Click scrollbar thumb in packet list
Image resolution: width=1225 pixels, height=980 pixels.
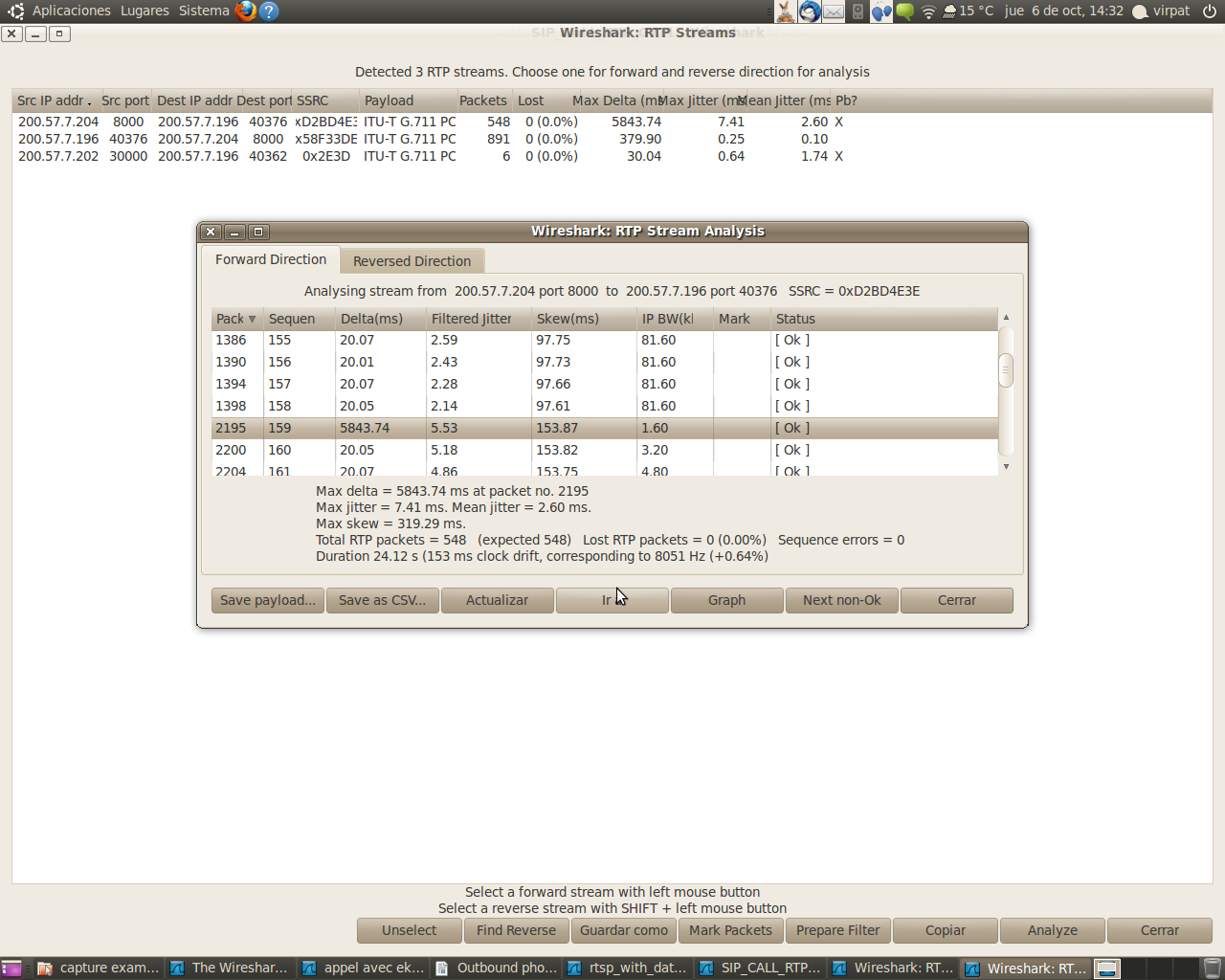[x=1006, y=370]
